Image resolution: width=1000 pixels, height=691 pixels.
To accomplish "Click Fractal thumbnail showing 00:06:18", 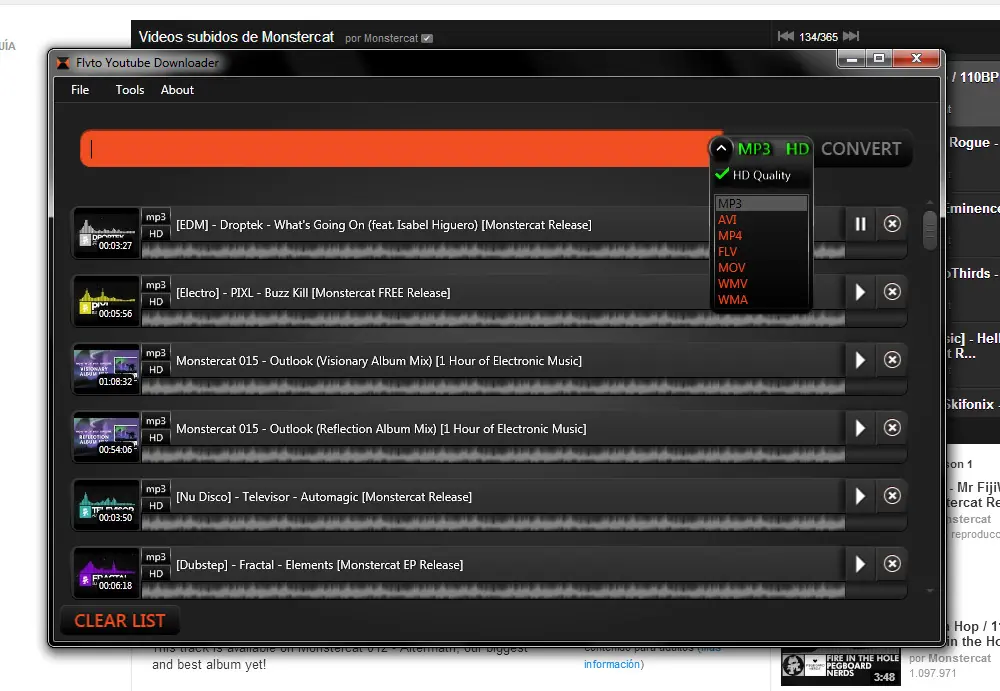I will pyautogui.click(x=107, y=572).
